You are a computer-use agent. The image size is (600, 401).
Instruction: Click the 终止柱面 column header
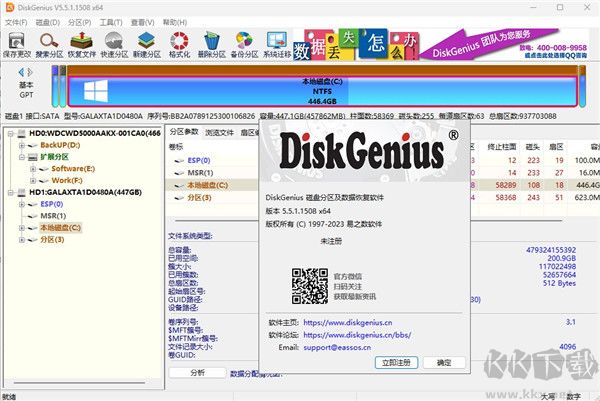501,147
